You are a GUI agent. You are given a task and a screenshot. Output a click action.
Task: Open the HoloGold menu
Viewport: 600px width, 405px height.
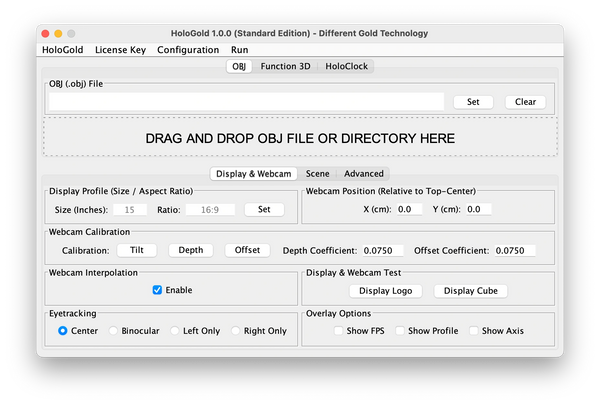tap(61, 49)
